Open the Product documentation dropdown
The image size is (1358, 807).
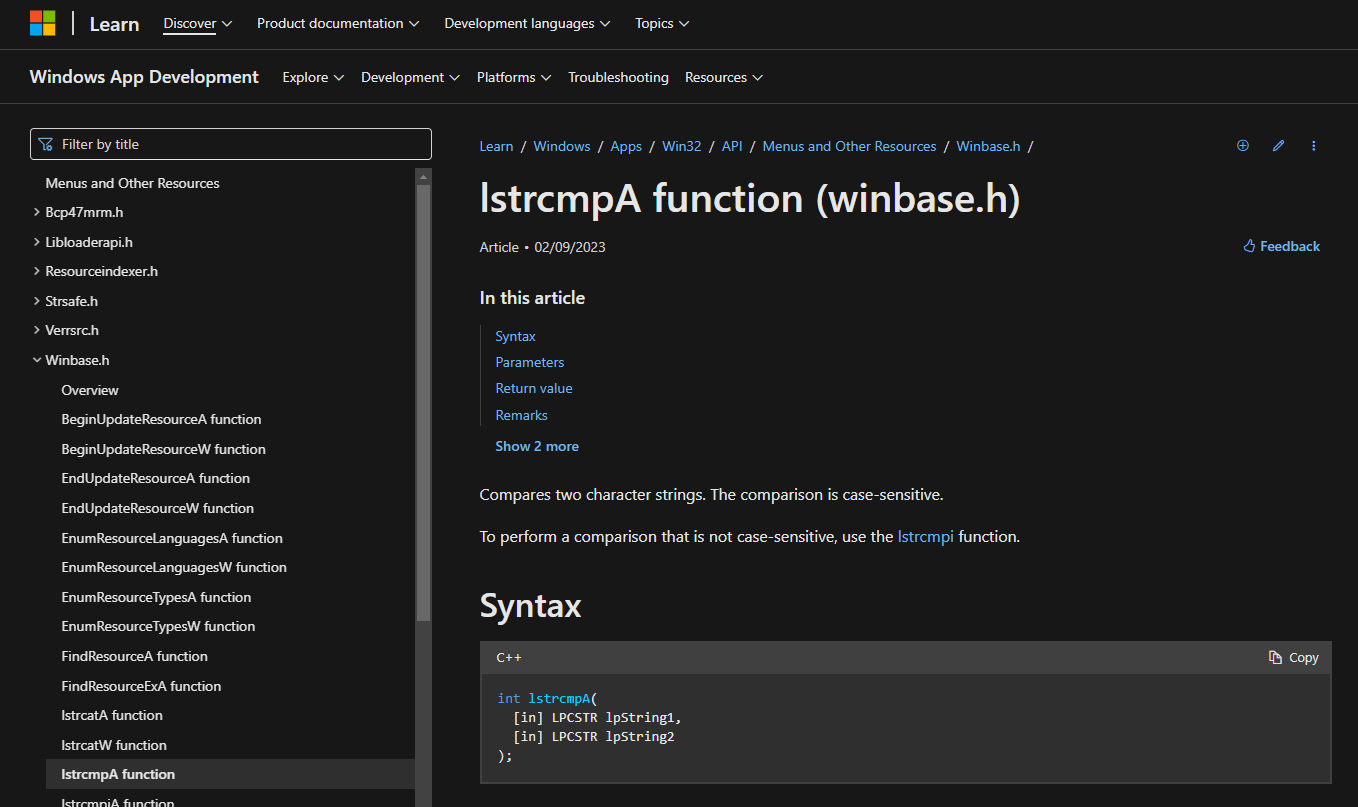338,23
